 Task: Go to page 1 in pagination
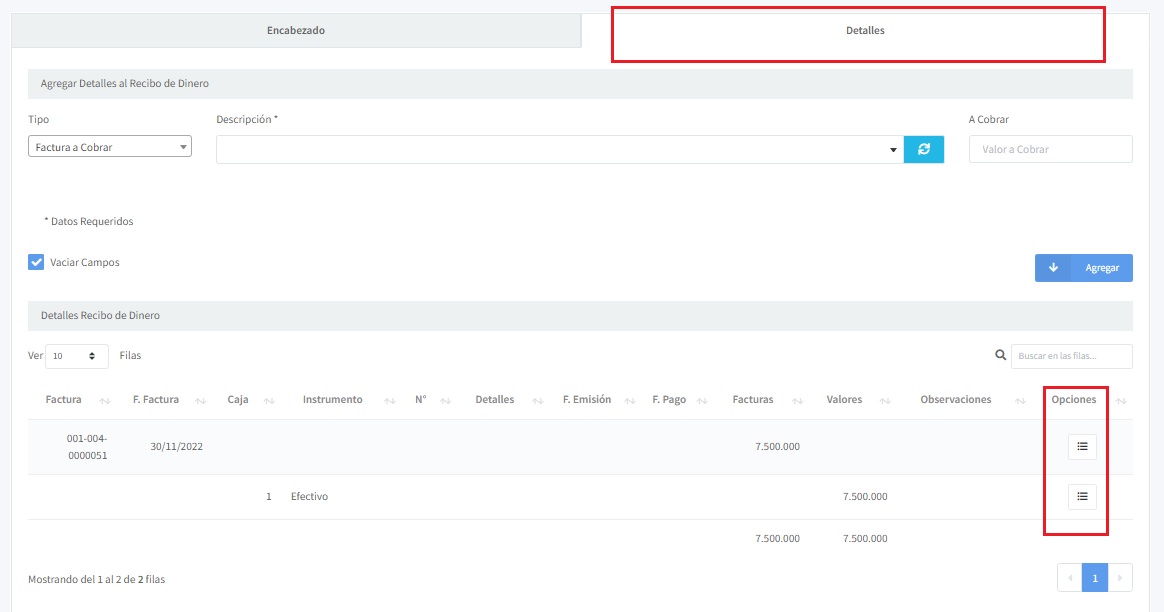coord(1095,577)
